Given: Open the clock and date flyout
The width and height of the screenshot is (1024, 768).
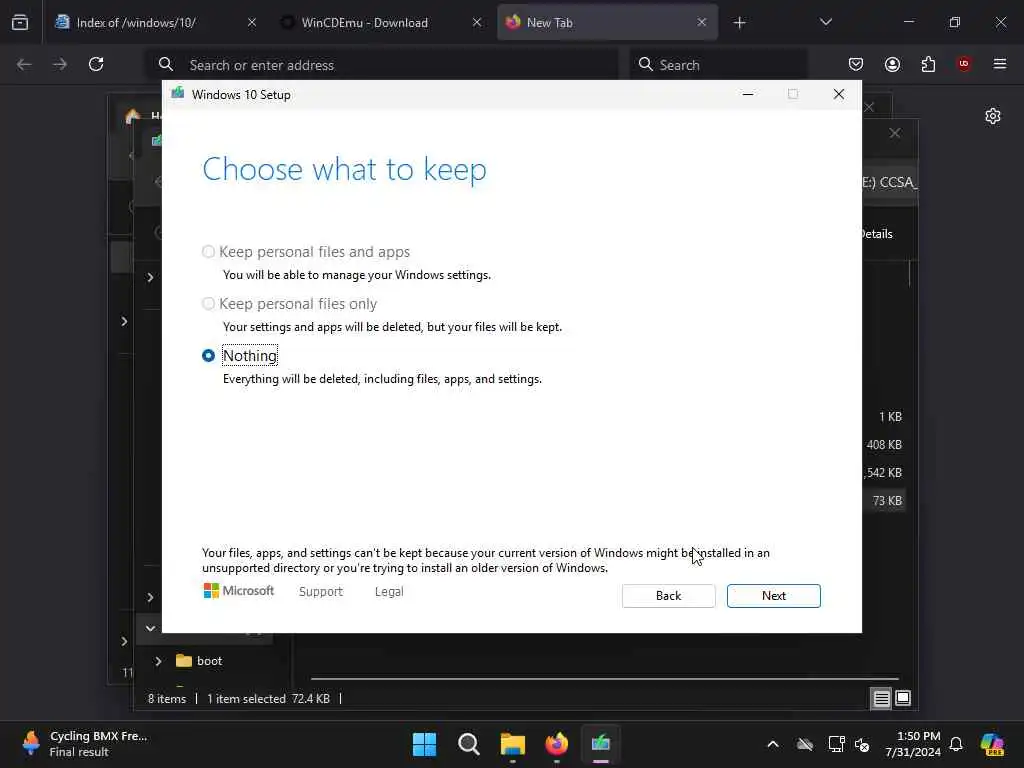Looking at the screenshot, I should 913,744.
